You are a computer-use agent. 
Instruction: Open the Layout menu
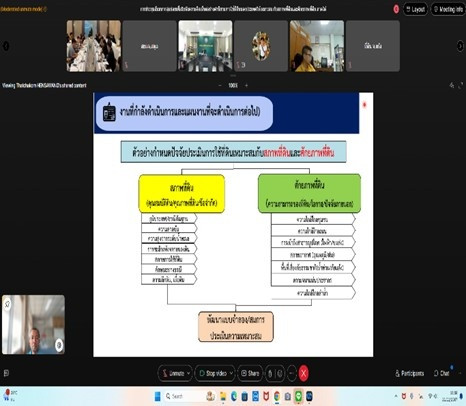pos(415,9)
